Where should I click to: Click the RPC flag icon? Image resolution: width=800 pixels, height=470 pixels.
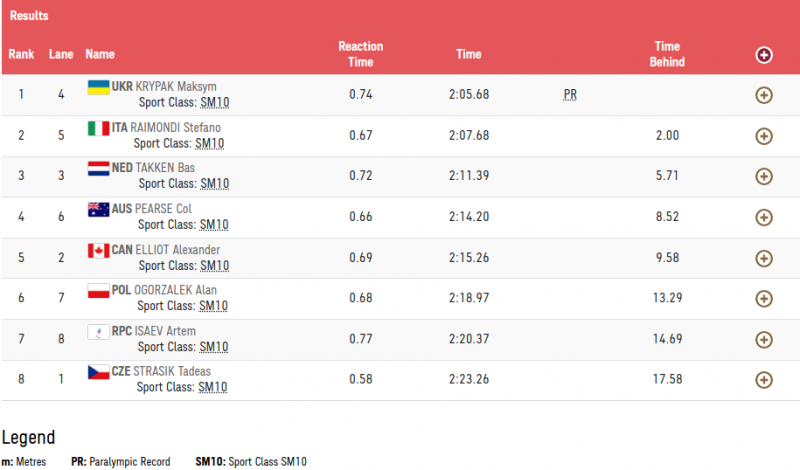(98, 331)
